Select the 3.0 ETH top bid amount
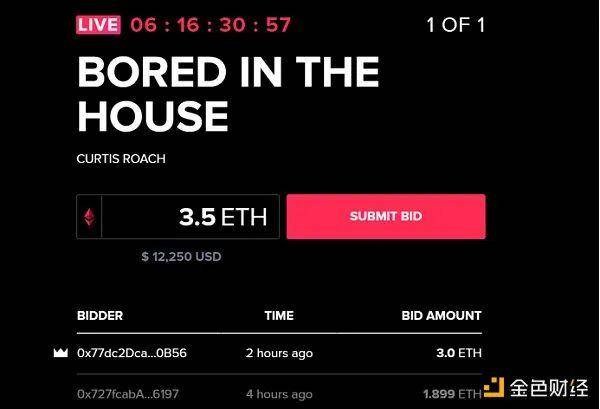600x409 pixels. pos(459,353)
